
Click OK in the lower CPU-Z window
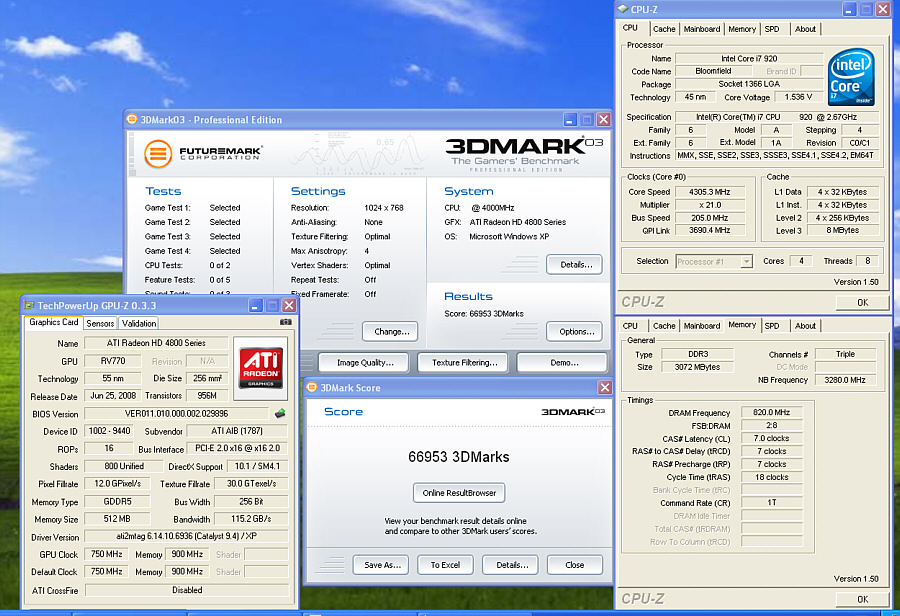(x=862, y=599)
